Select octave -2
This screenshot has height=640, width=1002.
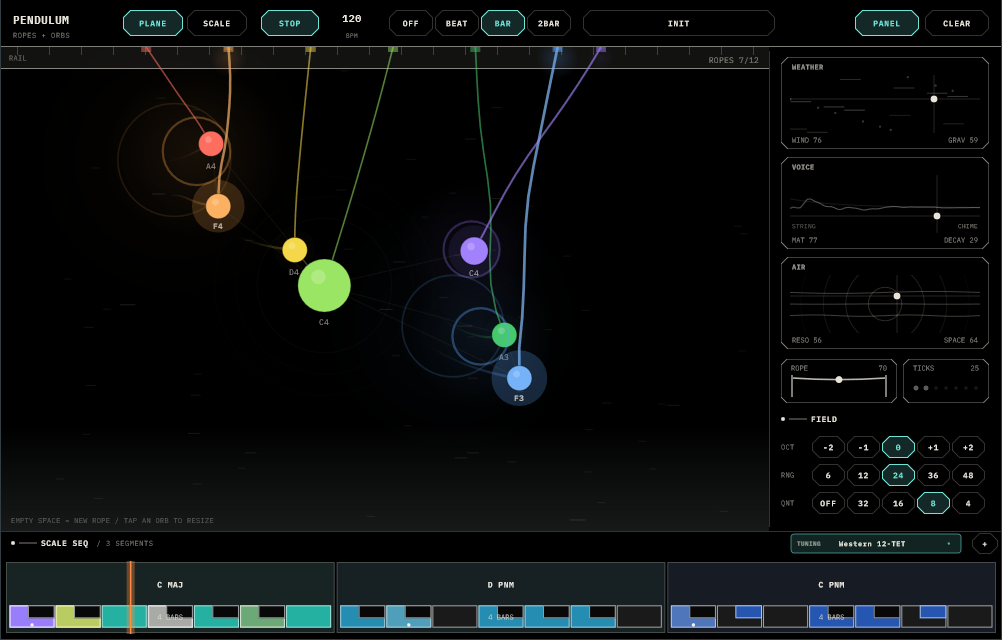click(828, 447)
